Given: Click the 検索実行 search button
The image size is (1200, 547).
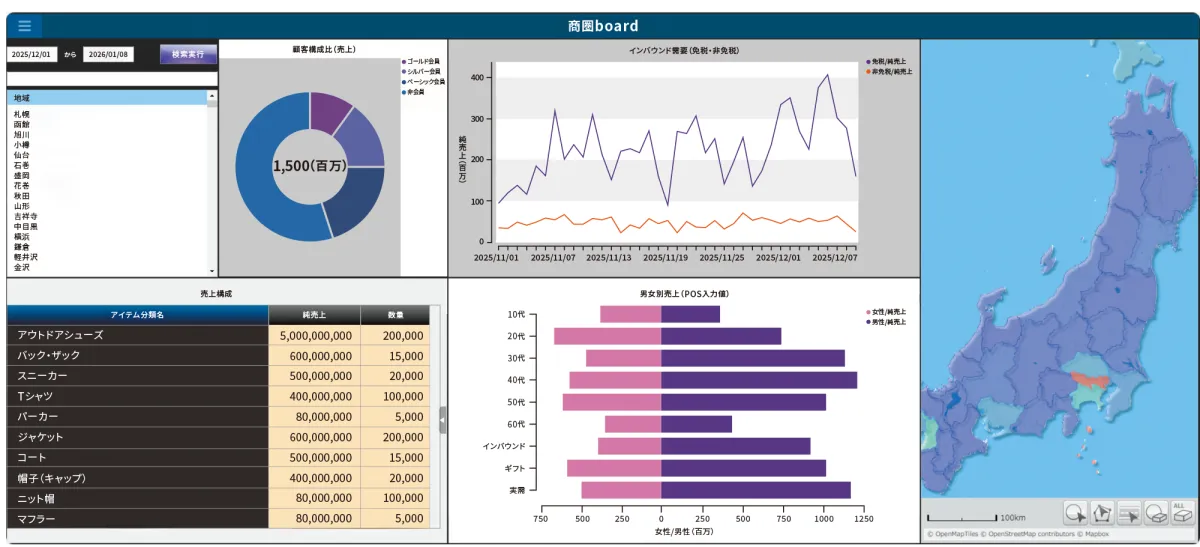Looking at the screenshot, I should [188, 54].
